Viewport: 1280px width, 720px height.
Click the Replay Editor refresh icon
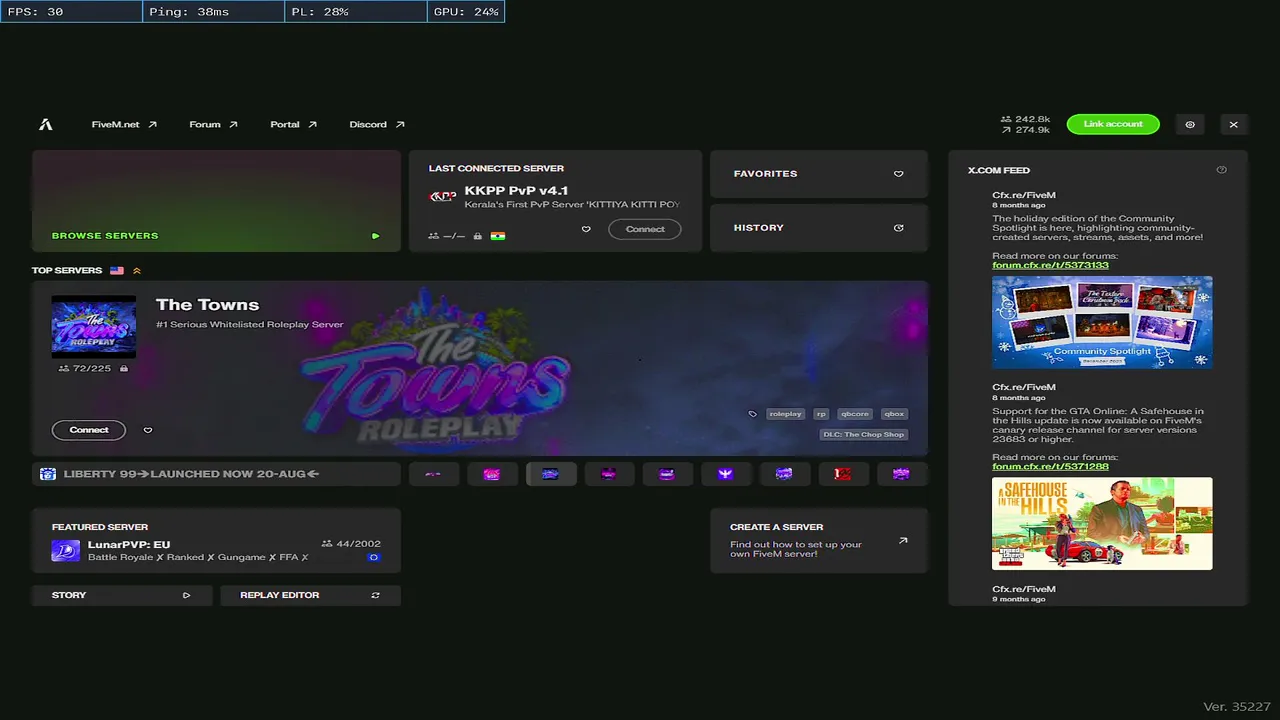pos(375,595)
